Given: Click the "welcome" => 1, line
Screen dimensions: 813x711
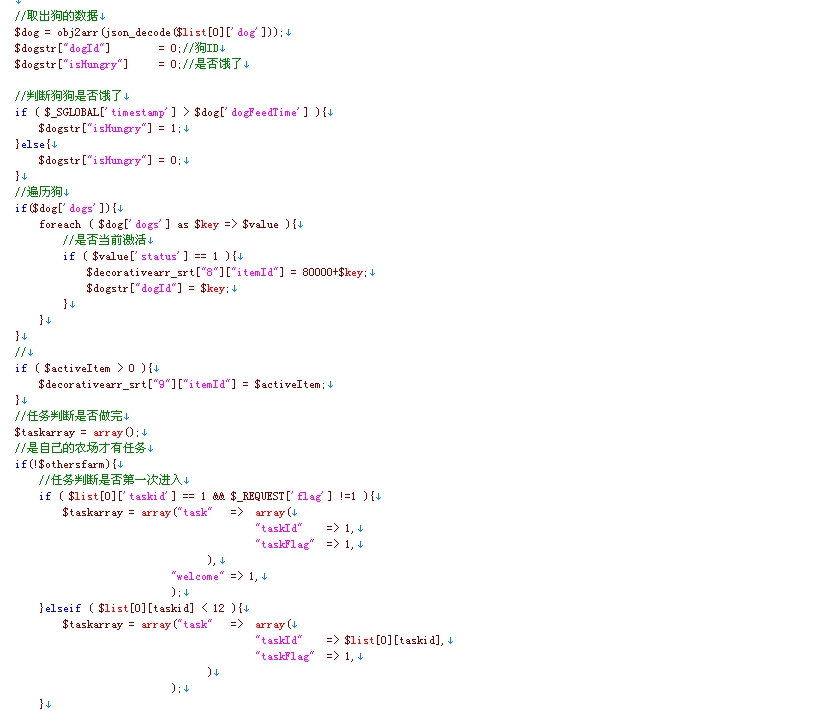Looking at the screenshot, I should coord(219,576).
